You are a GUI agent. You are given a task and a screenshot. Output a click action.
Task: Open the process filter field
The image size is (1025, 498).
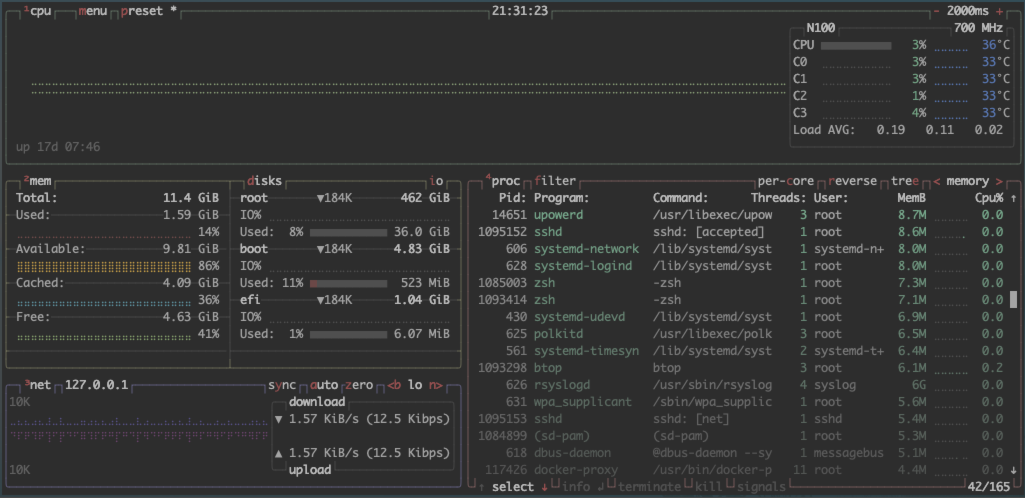(555, 181)
